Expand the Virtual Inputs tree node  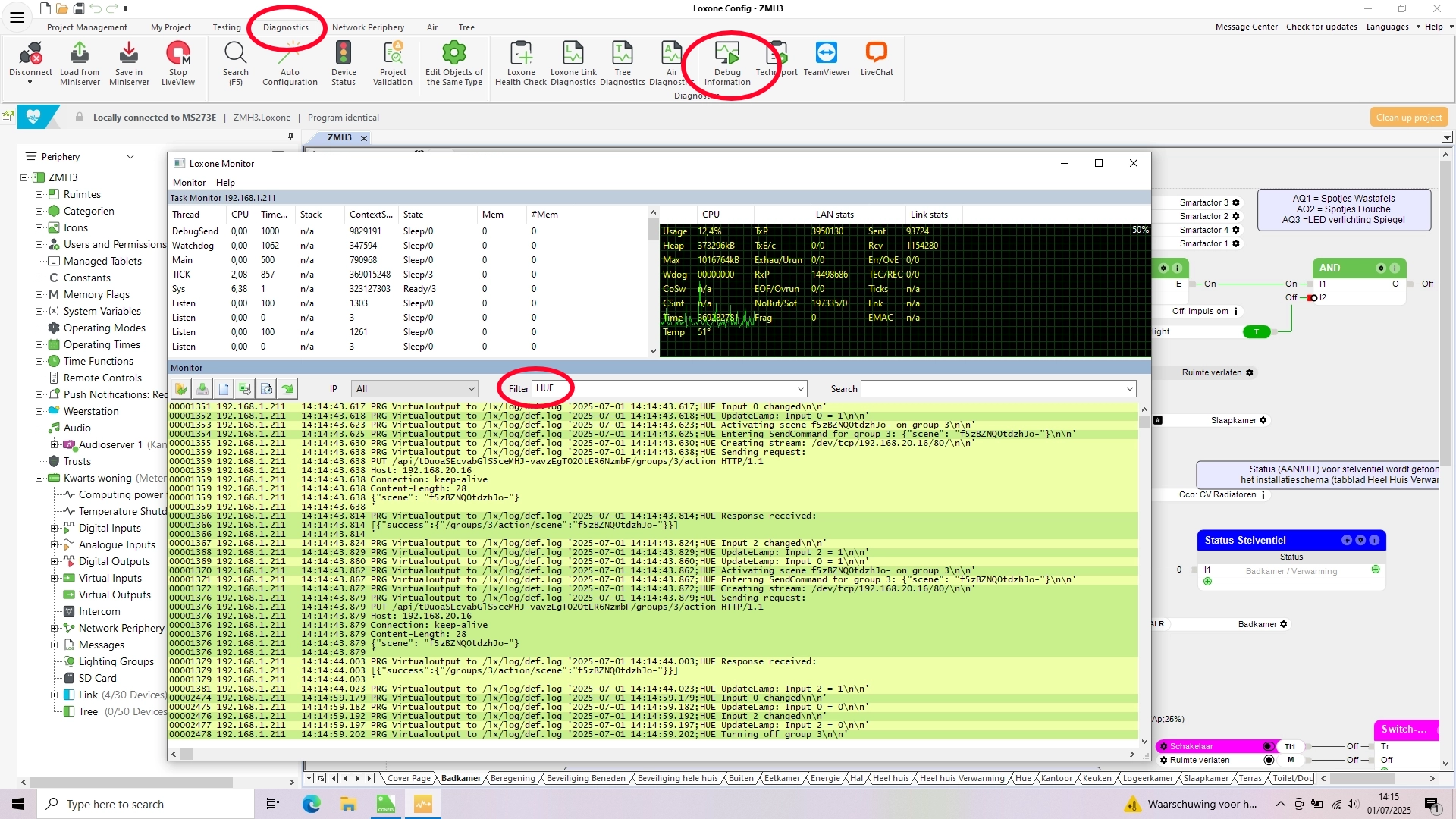54,578
